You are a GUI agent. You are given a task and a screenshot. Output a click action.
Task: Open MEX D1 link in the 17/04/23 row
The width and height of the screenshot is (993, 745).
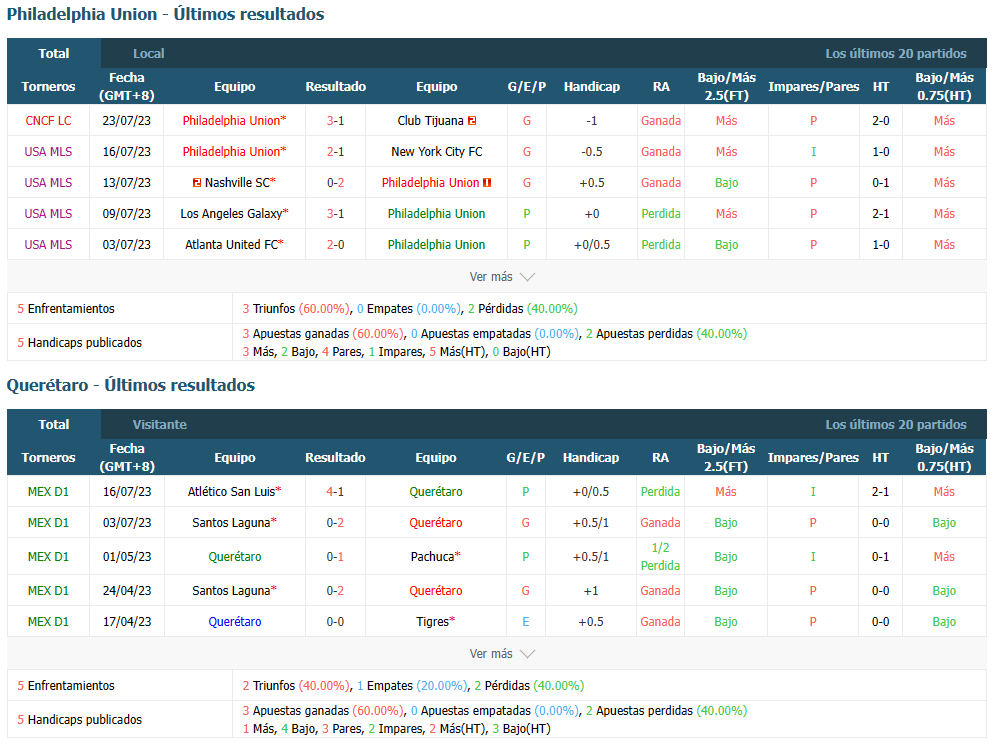point(48,621)
